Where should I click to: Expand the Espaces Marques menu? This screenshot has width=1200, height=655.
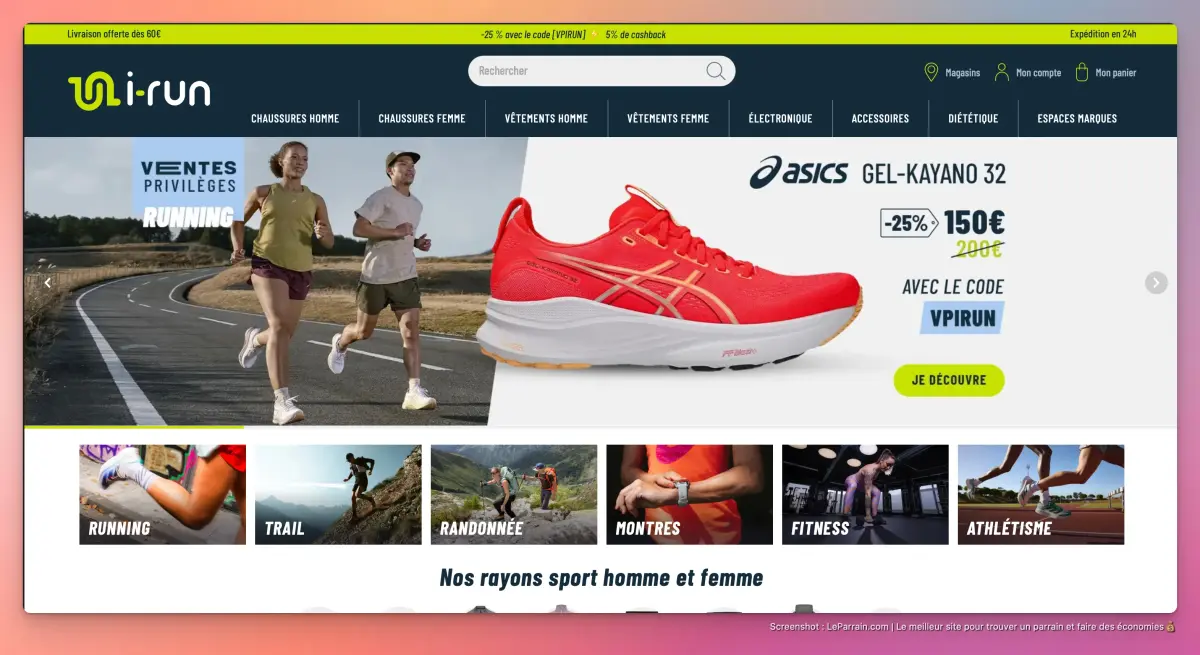pos(1077,118)
